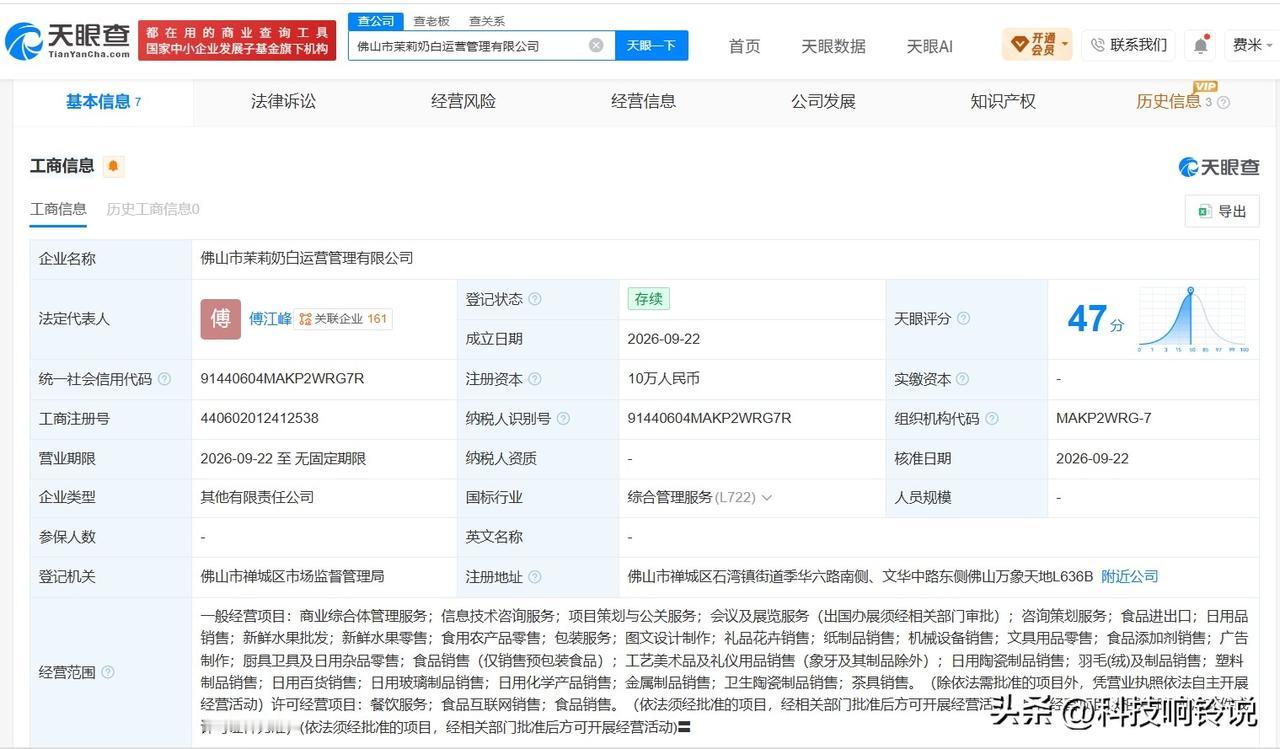Click the help icon beside 天眼评分
1280x749 pixels.
[963, 318]
